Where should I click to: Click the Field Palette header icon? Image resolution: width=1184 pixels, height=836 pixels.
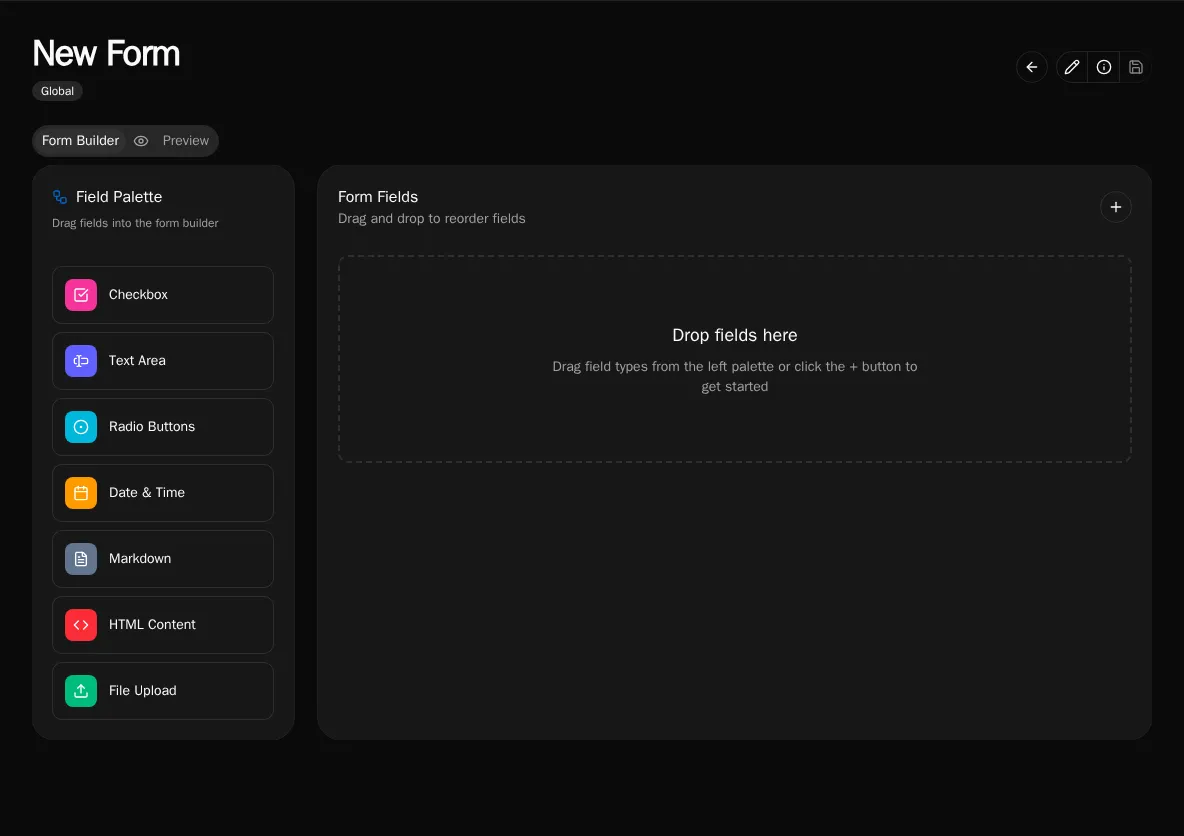(x=60, y=197)
